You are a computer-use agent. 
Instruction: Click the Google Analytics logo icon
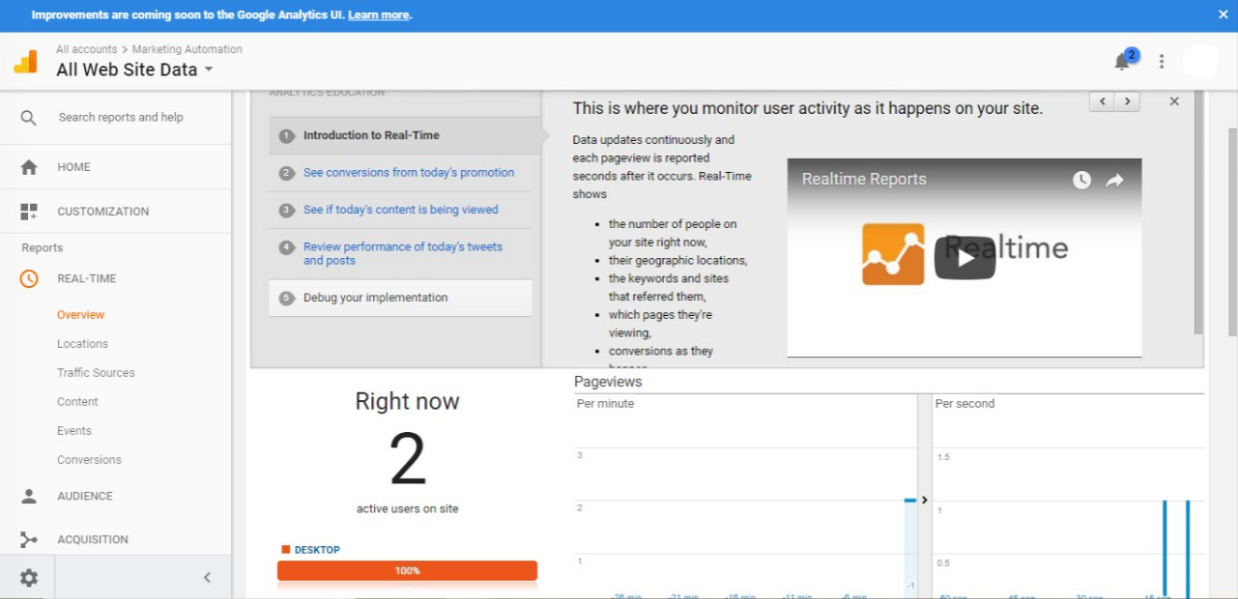25,61
